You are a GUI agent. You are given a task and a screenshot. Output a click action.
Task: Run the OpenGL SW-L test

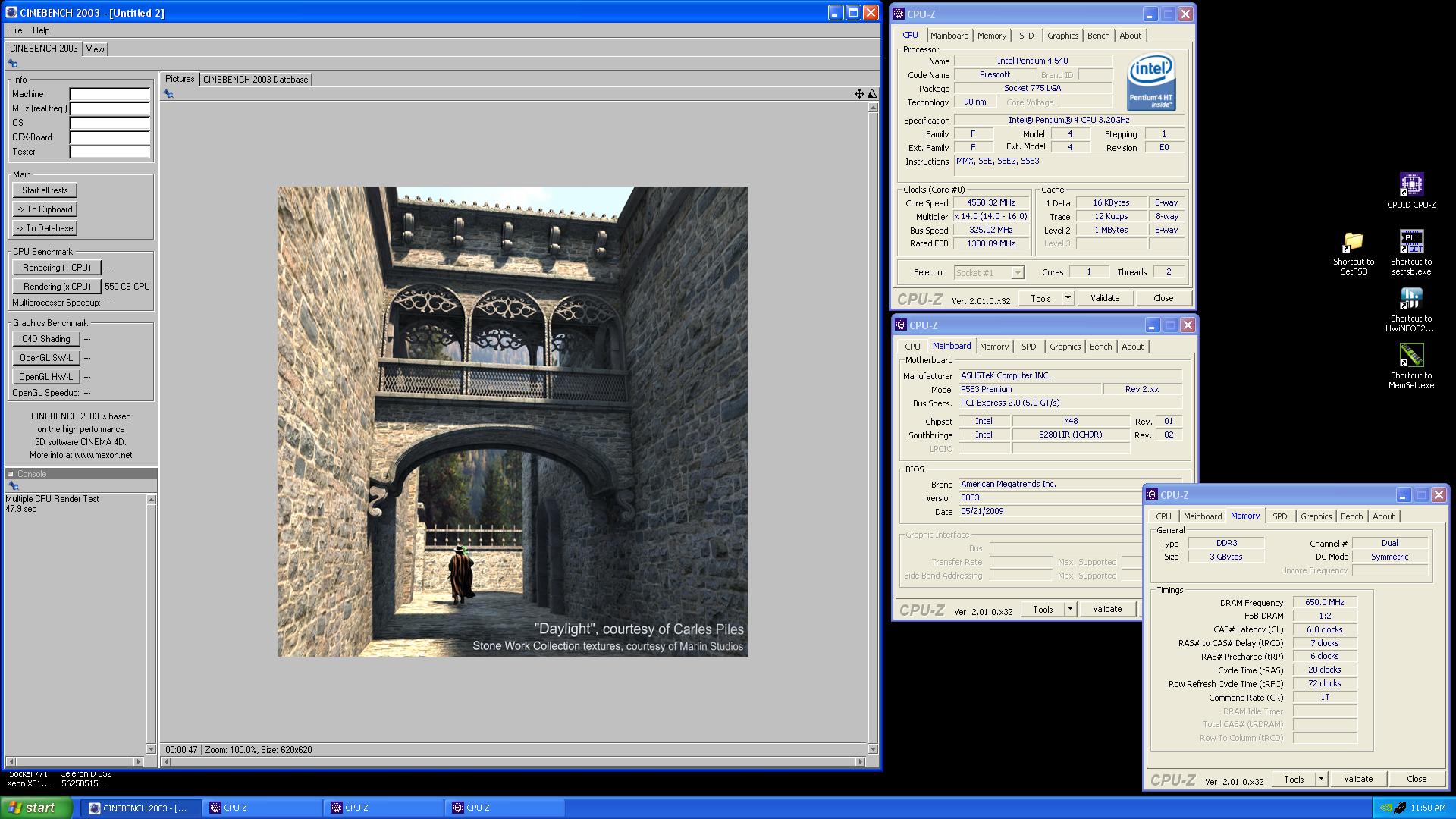pos(46,358)
